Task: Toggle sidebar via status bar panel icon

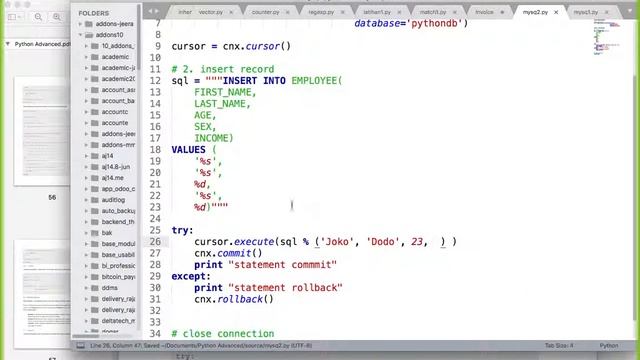Action: point(80,346)
